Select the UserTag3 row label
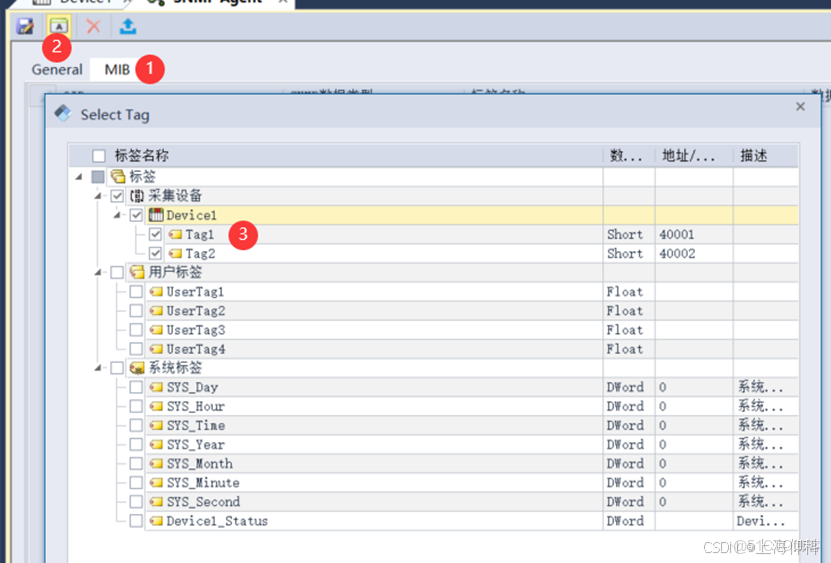The image size is (831, 563). (x=196, y=330)
